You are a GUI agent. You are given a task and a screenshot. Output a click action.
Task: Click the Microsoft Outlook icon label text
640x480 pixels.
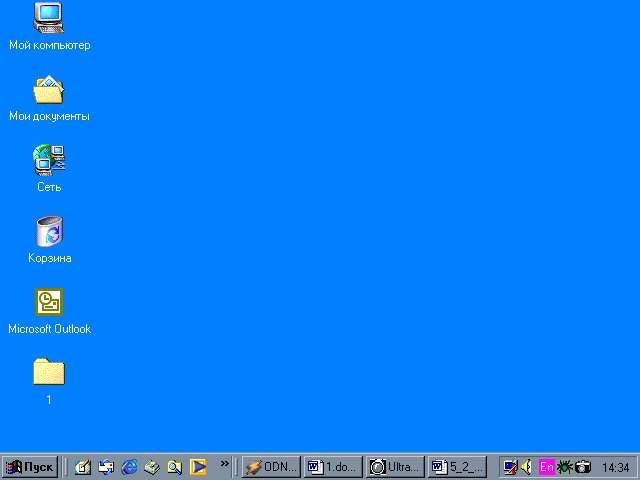(49, 329)
